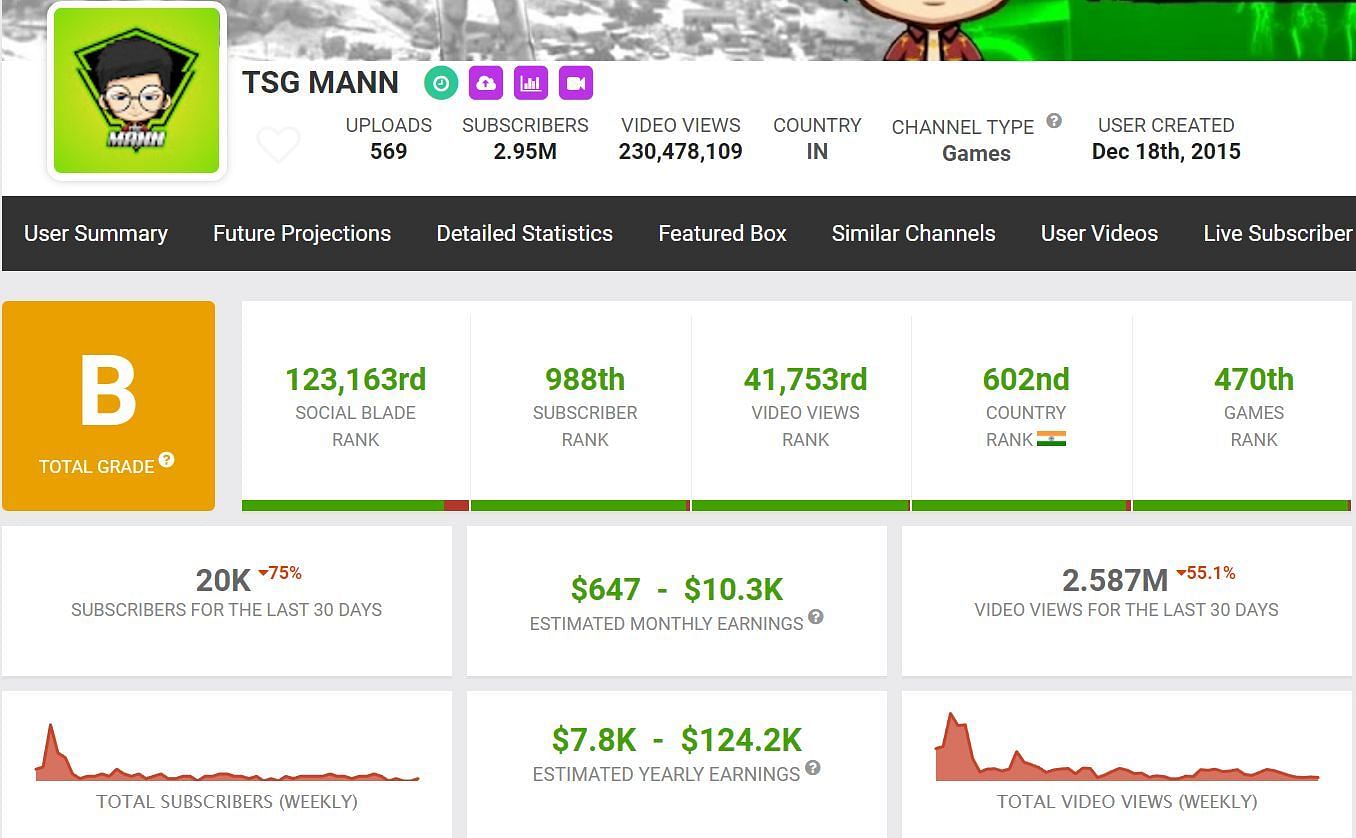Click help icon beside Estimated Monthly Earnings

[816, 617]
